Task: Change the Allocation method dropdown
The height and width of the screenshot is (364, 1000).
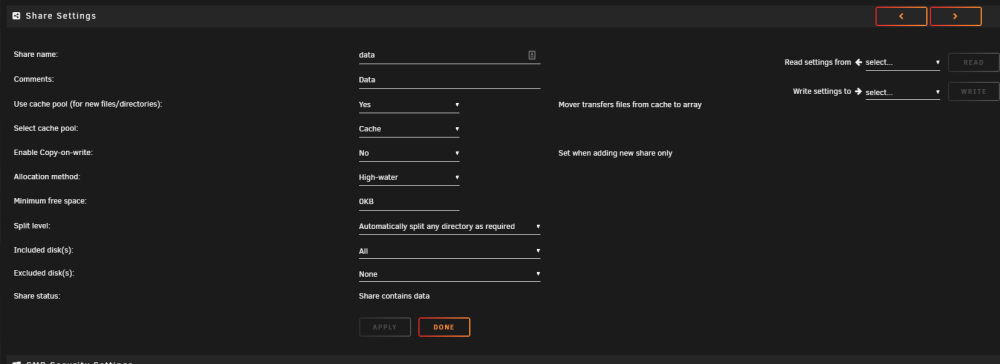Action: click(409, 177)
